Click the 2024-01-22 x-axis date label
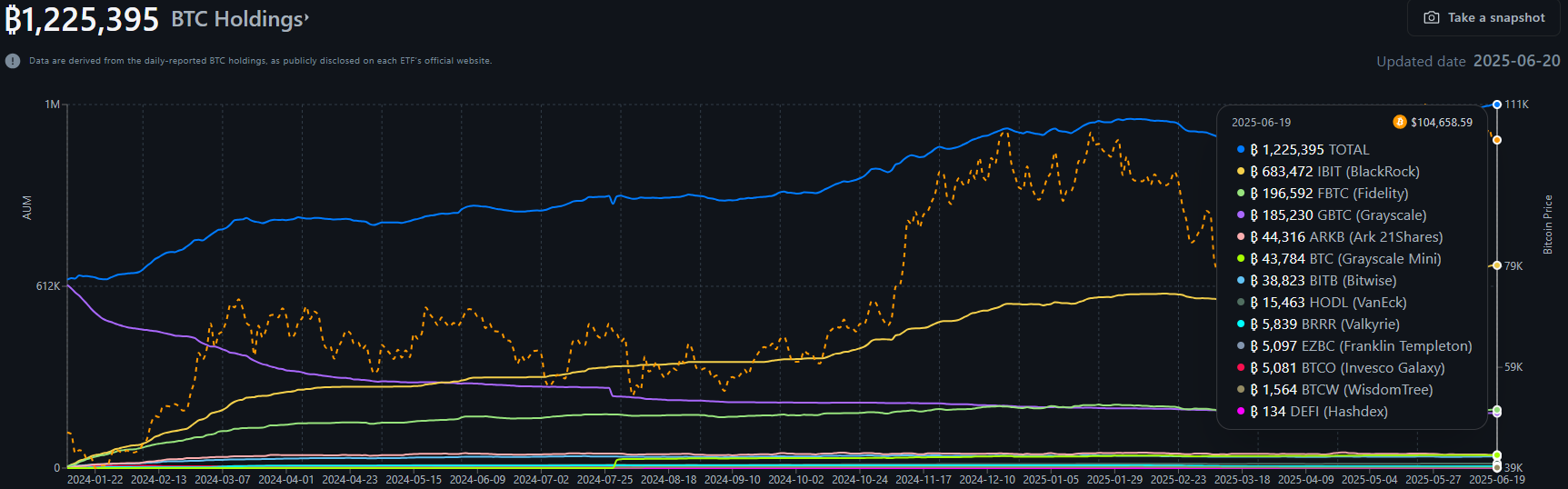 [x=95, y=479]
